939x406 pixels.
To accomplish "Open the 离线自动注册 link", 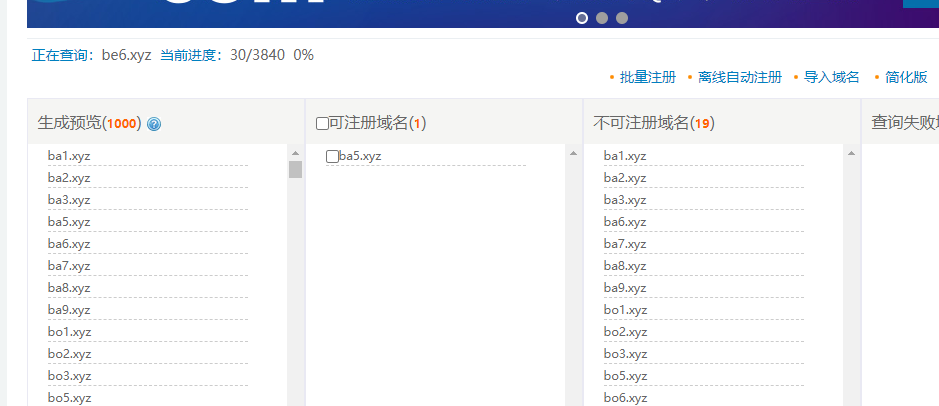I will (740, 77).
